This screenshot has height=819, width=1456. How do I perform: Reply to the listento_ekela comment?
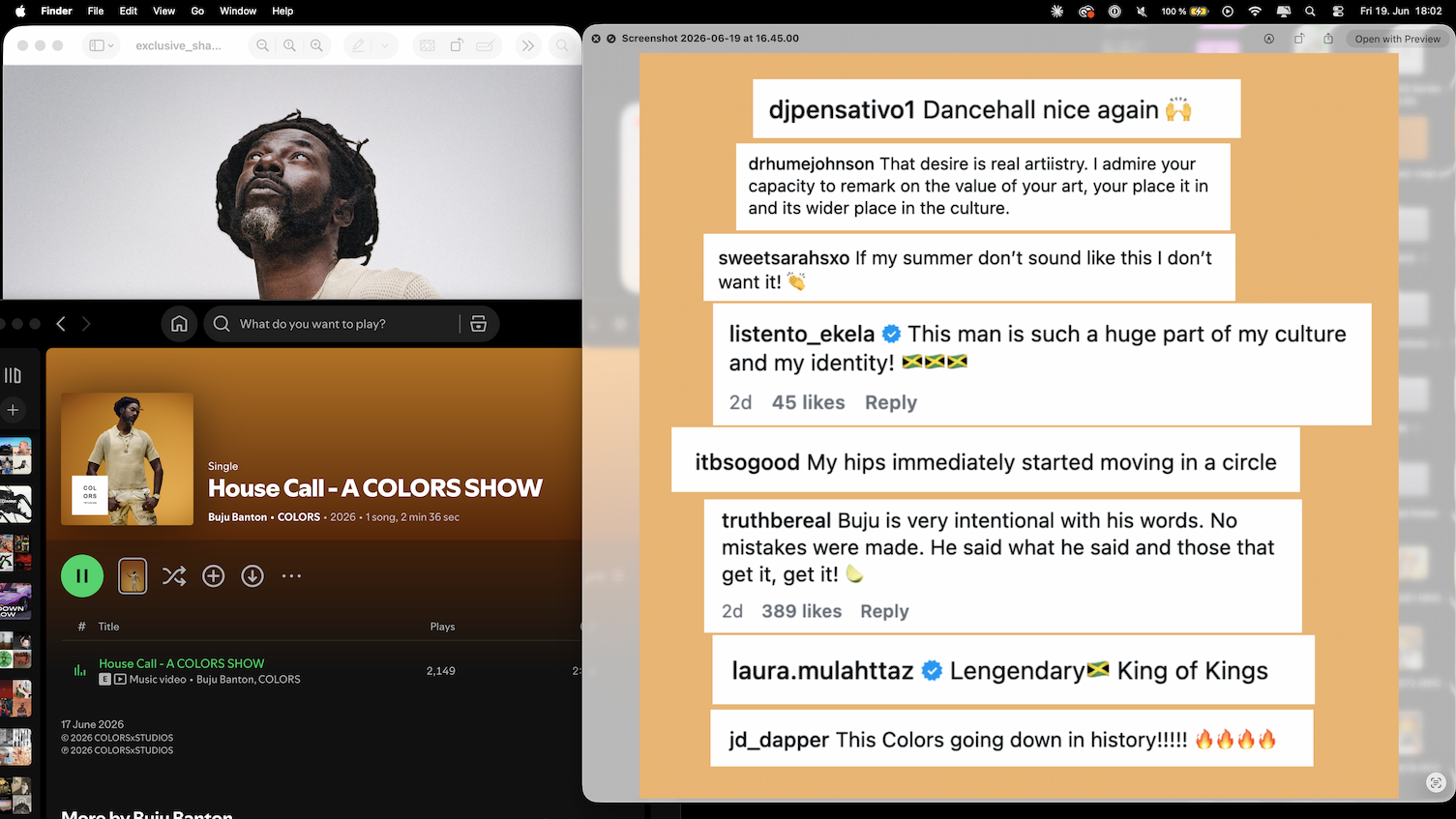891,402
